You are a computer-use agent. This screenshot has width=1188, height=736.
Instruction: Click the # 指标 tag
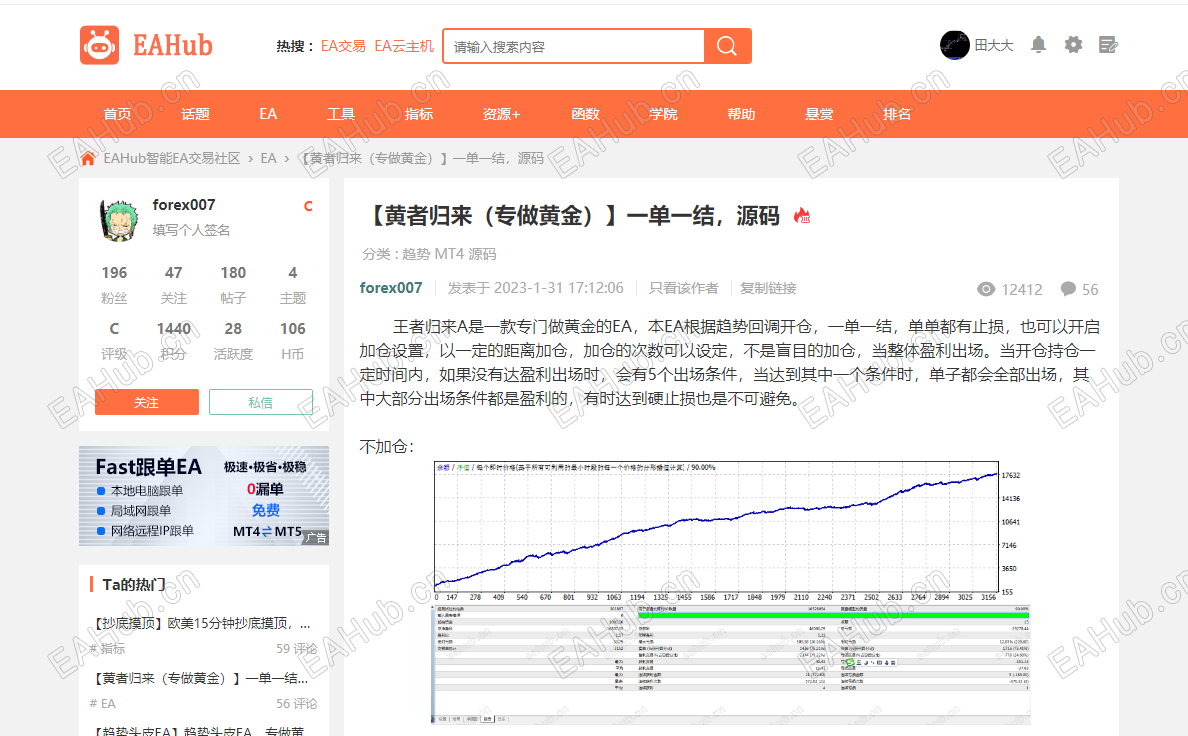point(108,649)
